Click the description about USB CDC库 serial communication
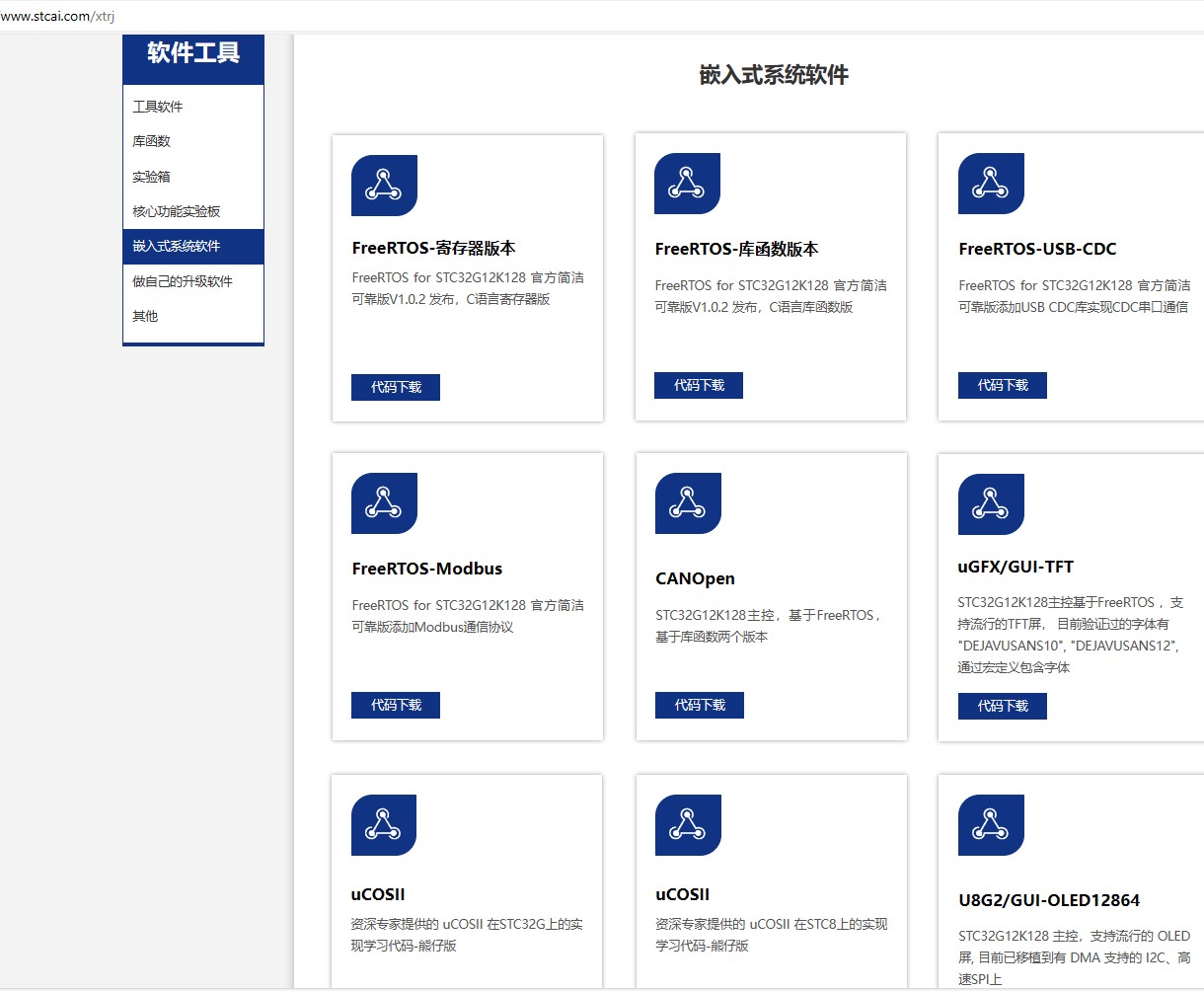Screen dimensions: 1204x991 pos(1075,296)
